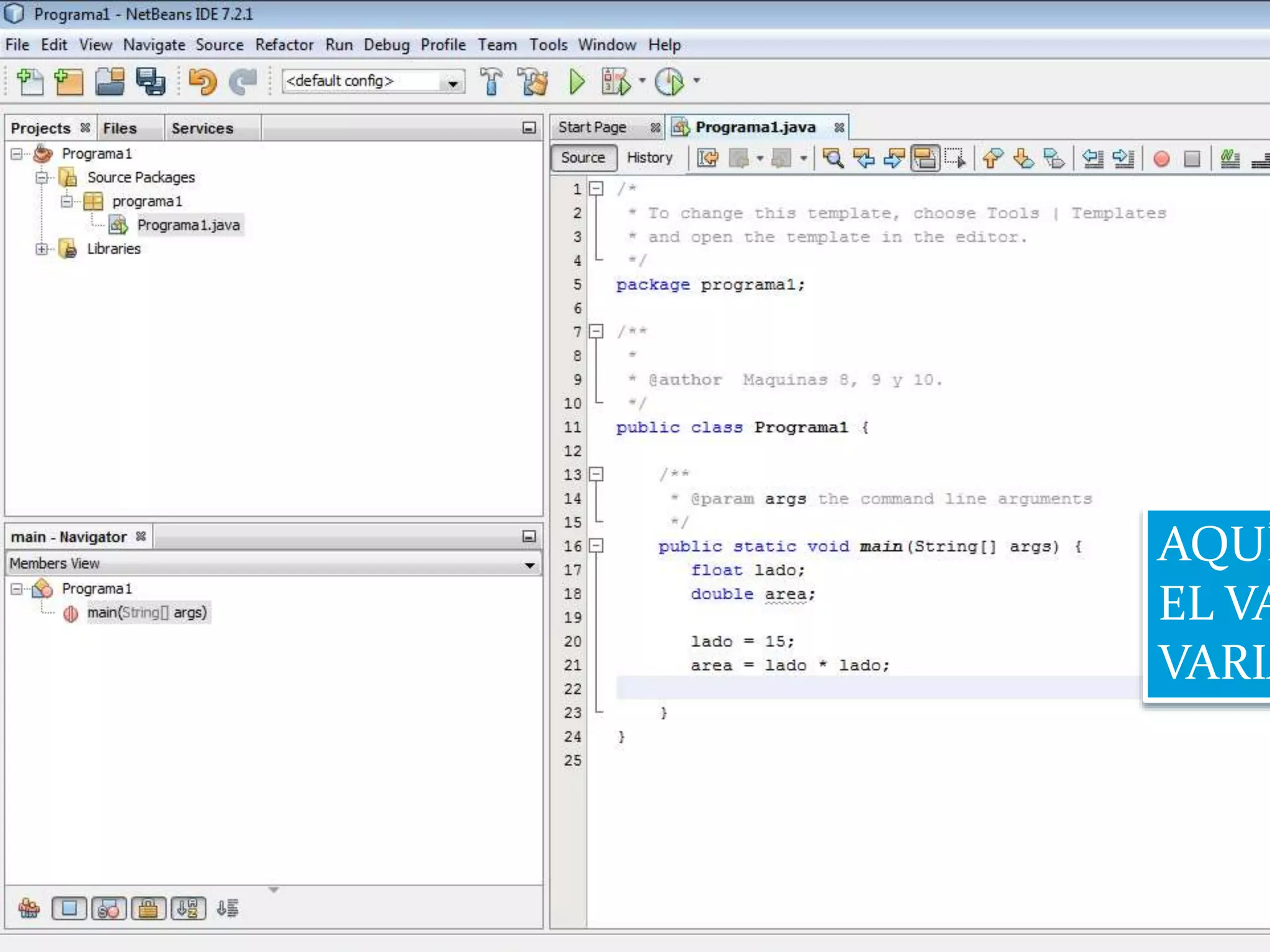Click the Clean and Build icon
The width and height of the screenshot is (1270, 952).
pyautogui.click(x=533, y=81)
